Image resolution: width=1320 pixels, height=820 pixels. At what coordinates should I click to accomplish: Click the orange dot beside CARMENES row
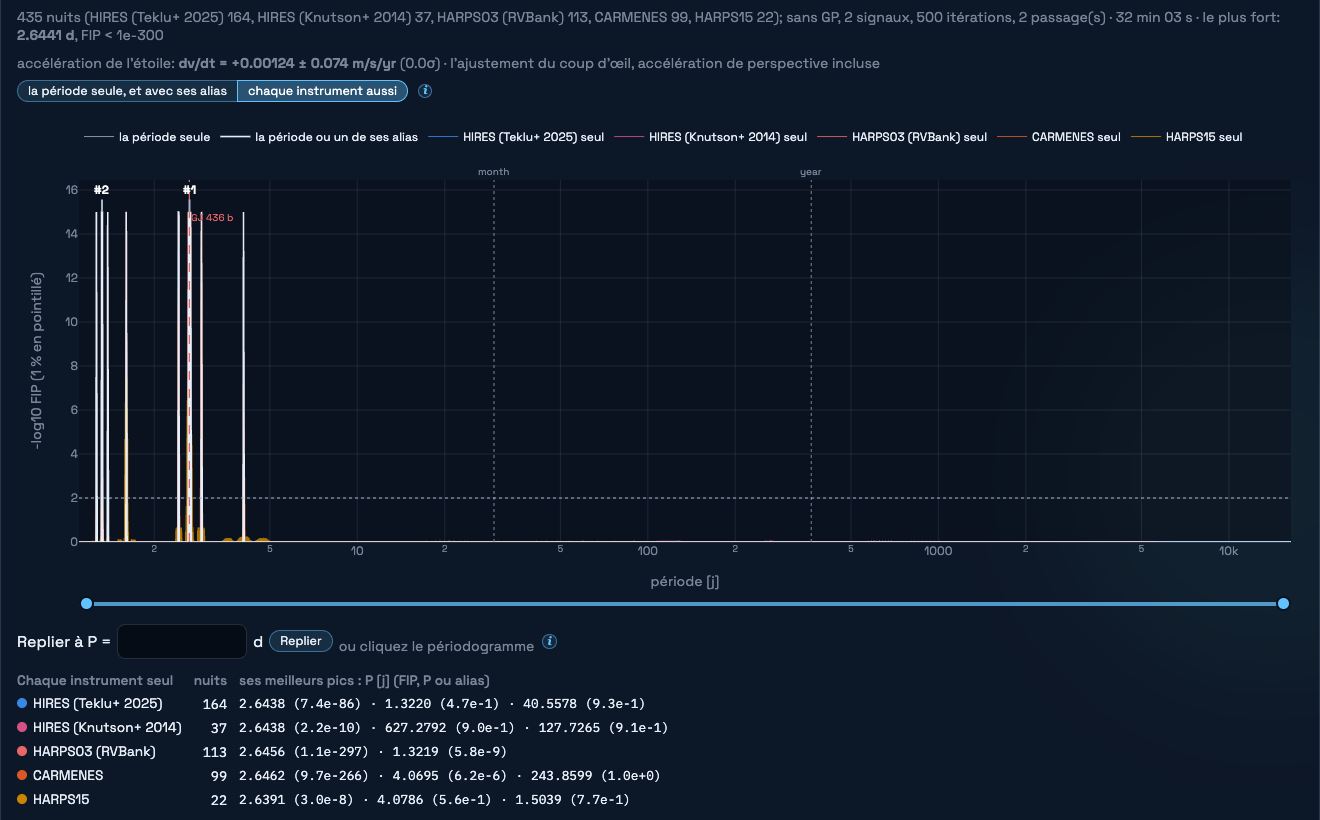pyautogui.click(x=22, y=776)
